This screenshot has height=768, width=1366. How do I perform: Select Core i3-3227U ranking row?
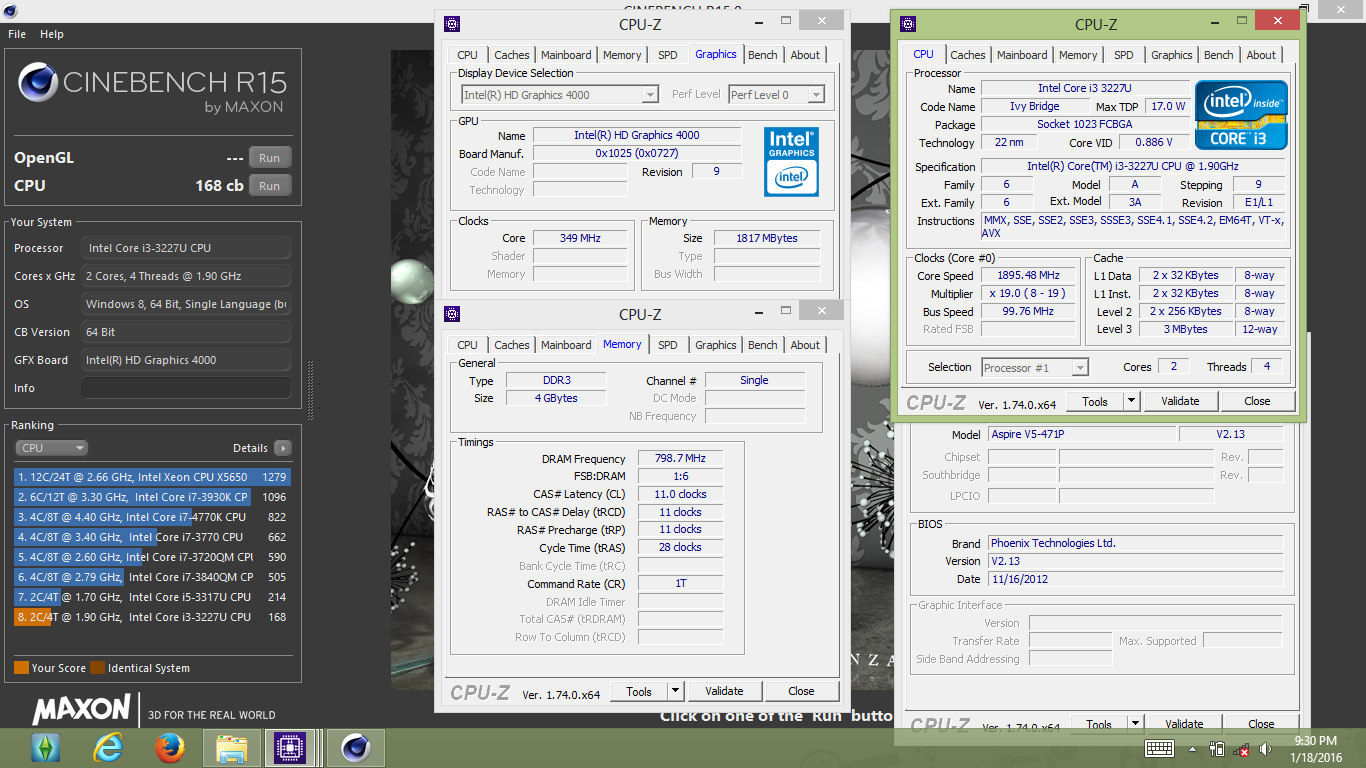pos(152,617)
